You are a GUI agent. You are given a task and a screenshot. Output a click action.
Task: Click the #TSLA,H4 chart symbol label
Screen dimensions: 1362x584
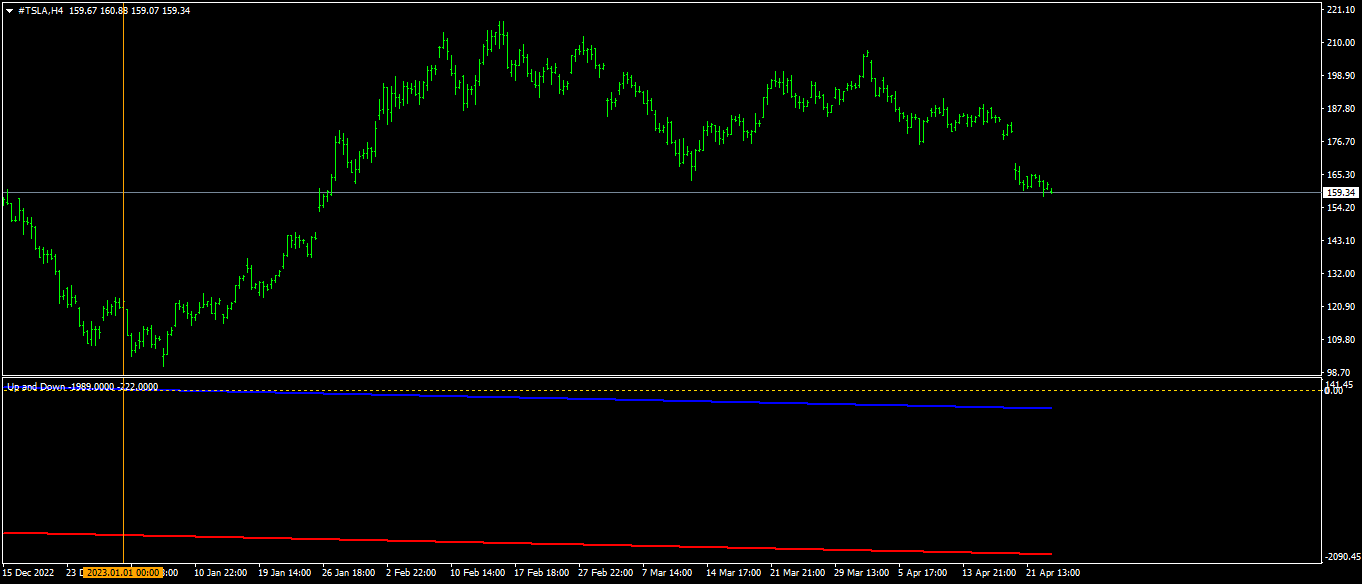[41, 10]
